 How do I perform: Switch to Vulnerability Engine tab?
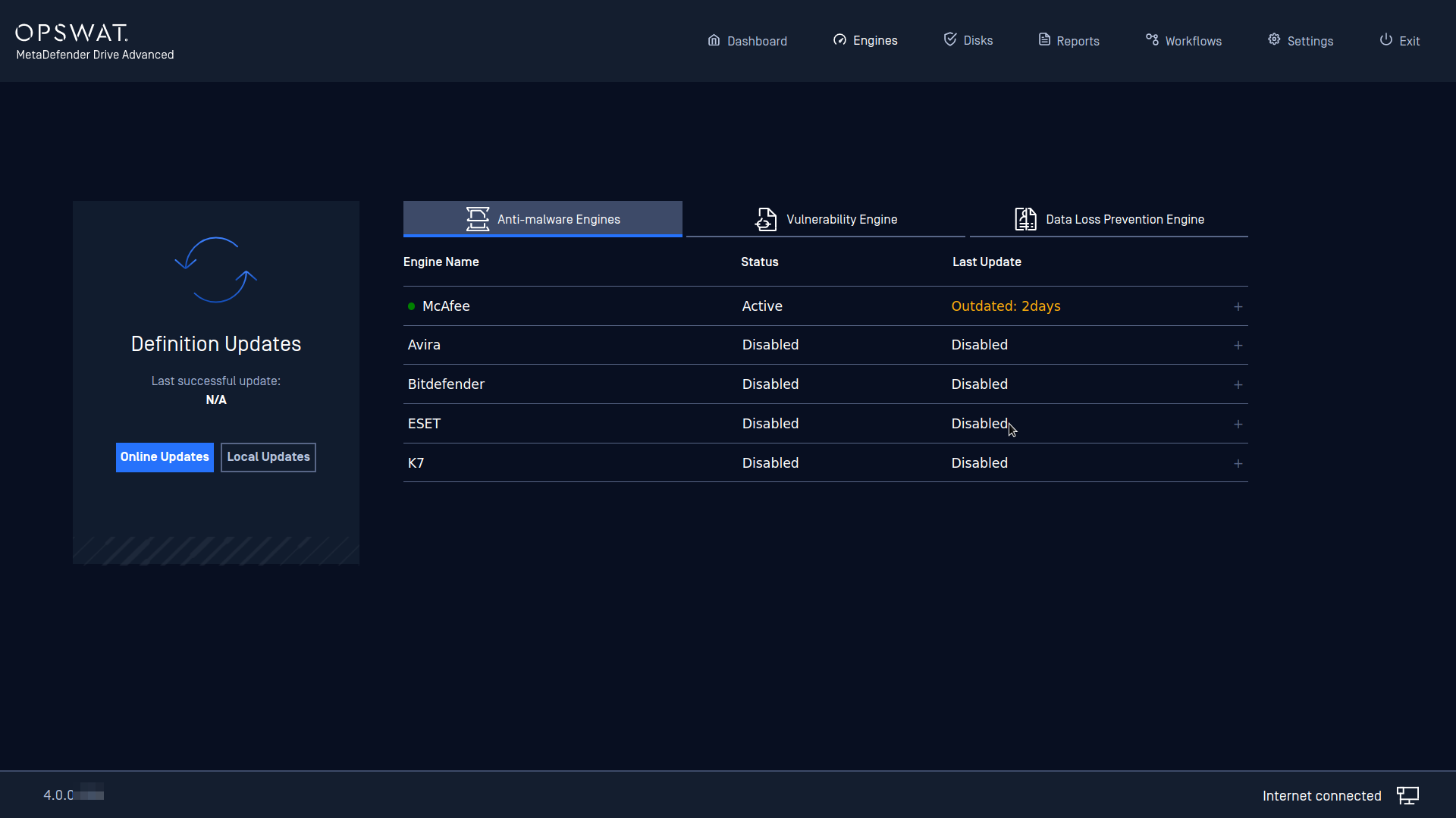point(826,218)
